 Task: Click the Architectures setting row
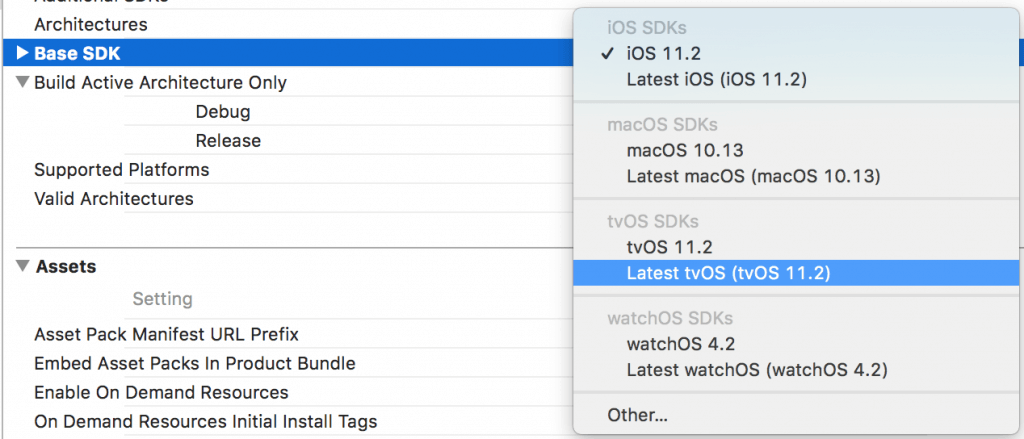tap(91, 24)
